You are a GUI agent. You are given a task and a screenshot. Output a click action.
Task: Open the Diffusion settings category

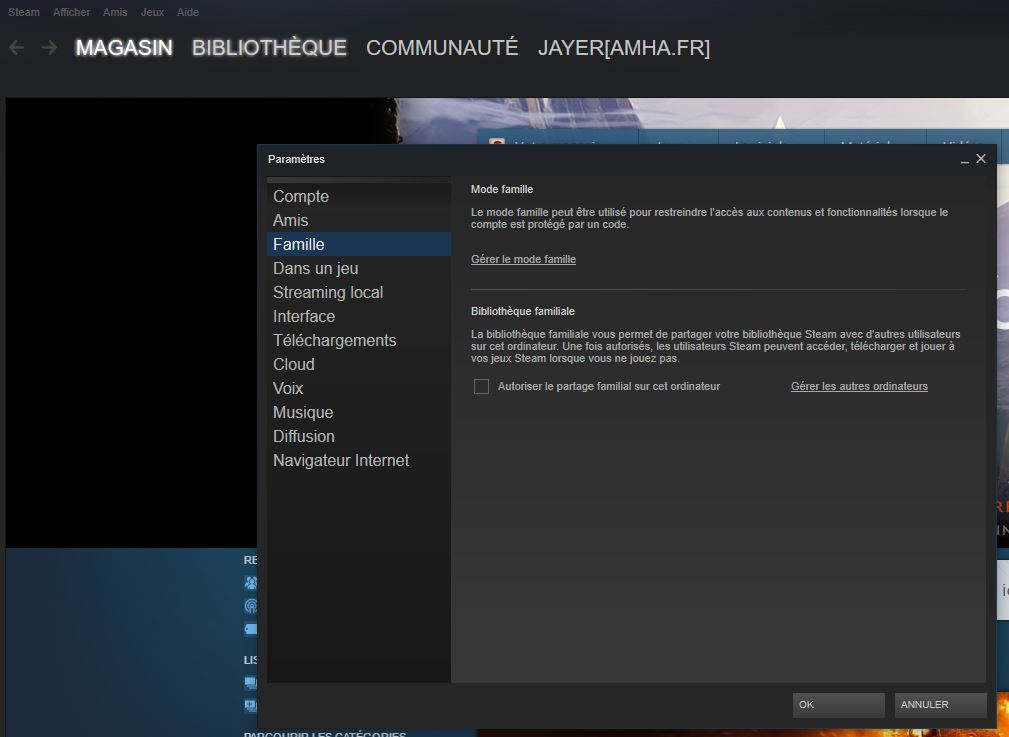tap(359, 436)
